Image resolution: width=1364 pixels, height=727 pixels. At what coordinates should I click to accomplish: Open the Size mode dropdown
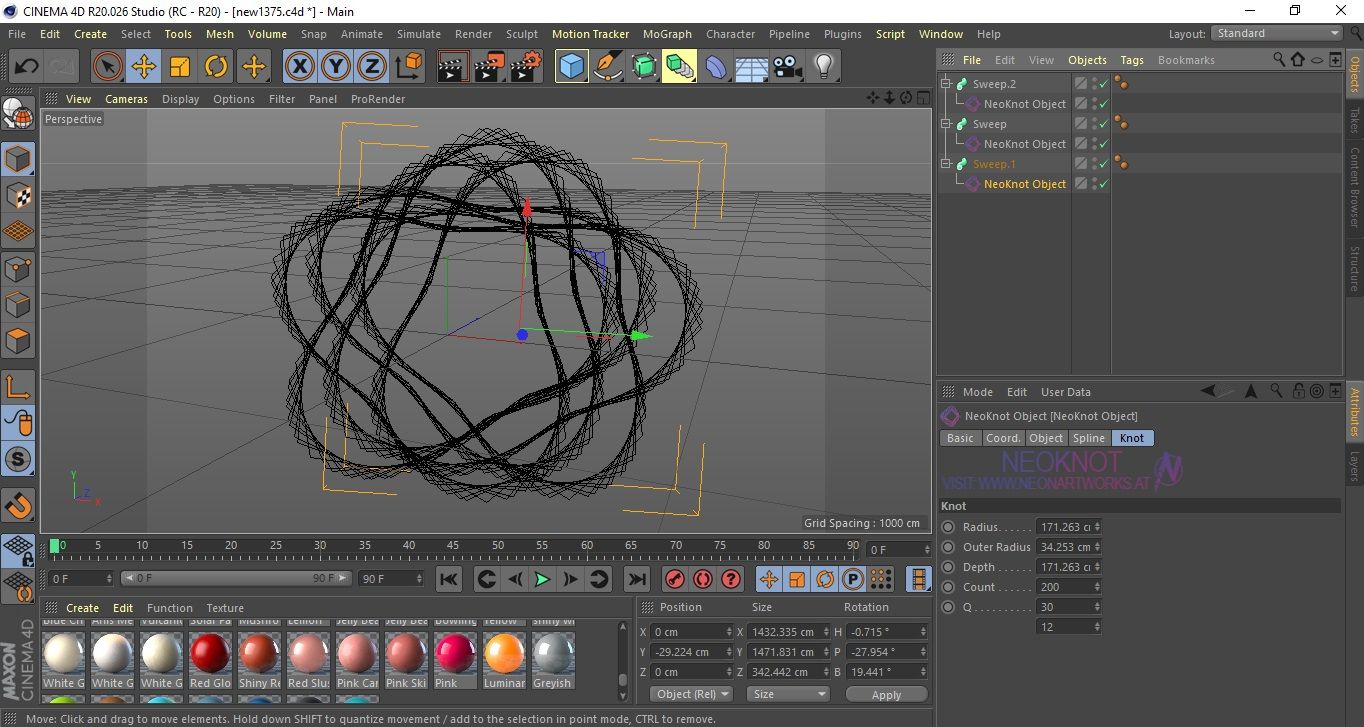(x=788, y=694)
